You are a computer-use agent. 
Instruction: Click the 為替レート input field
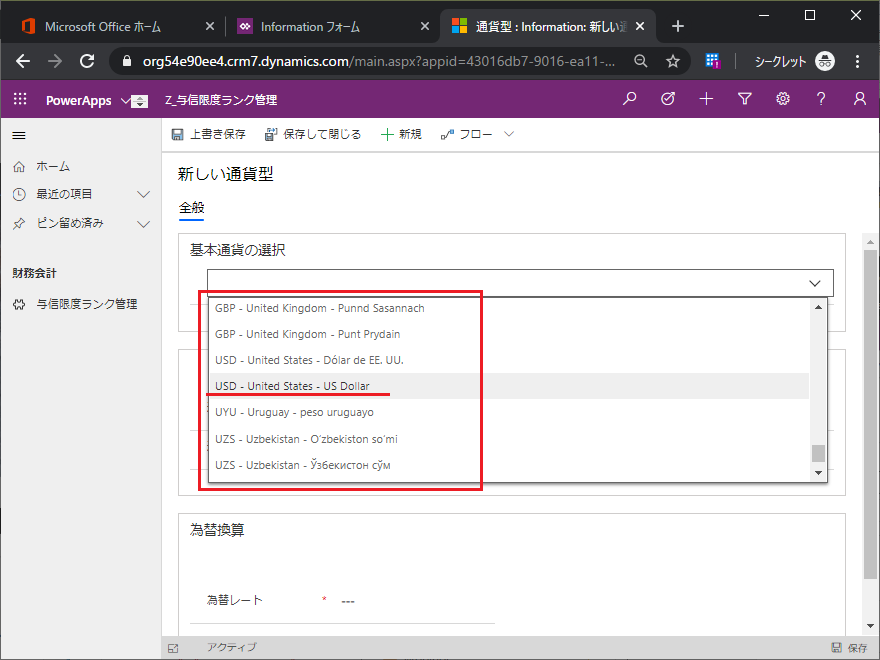[416, 601]
